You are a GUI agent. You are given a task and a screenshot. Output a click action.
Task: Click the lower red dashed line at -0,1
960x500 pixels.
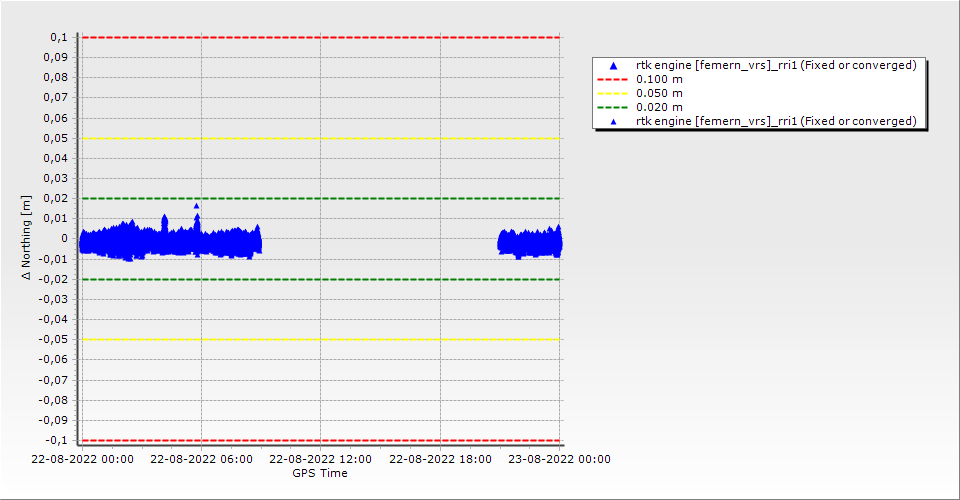(320, 440)
